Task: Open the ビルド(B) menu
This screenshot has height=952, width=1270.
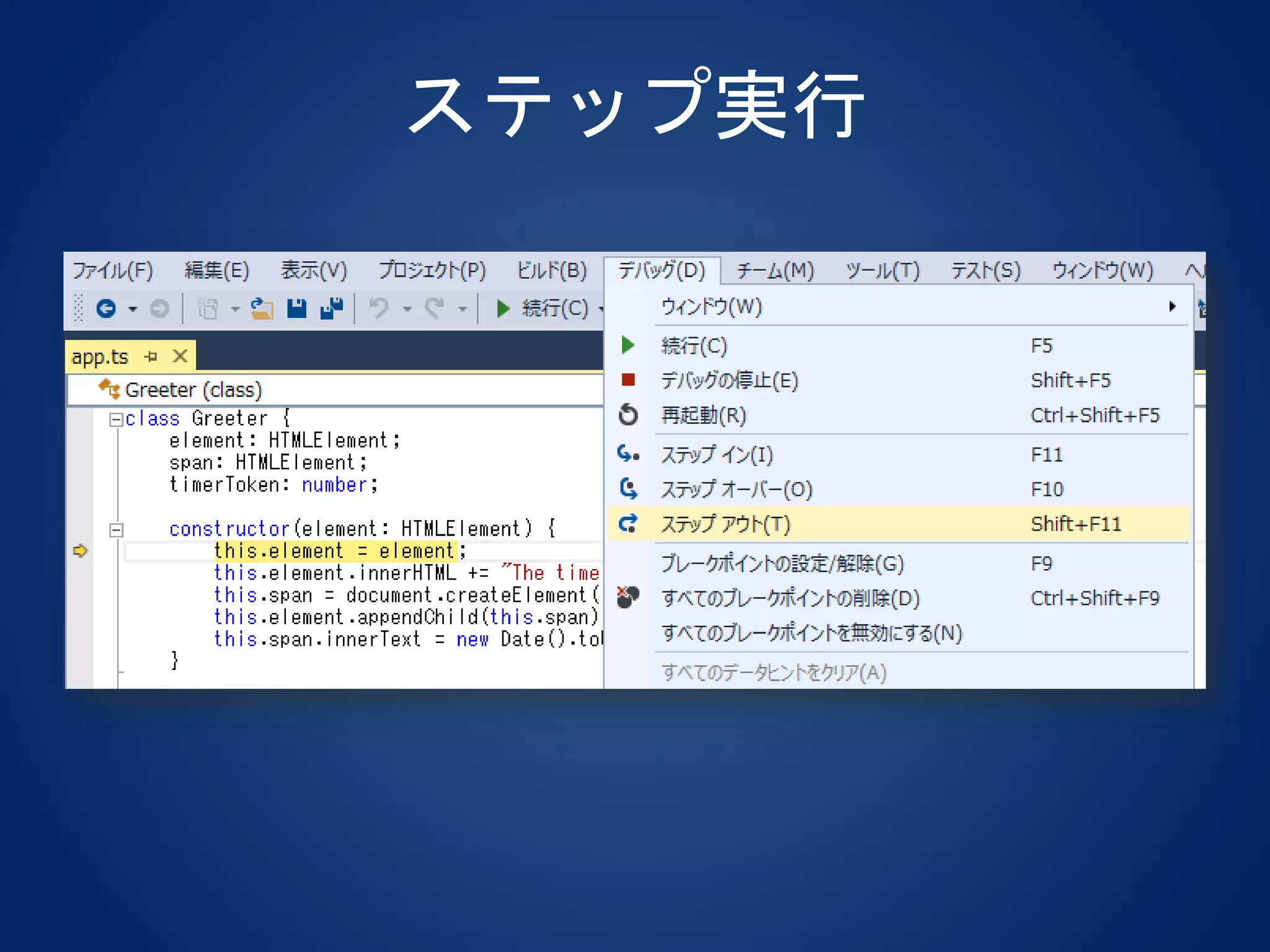Action: (x=552, y=271)
